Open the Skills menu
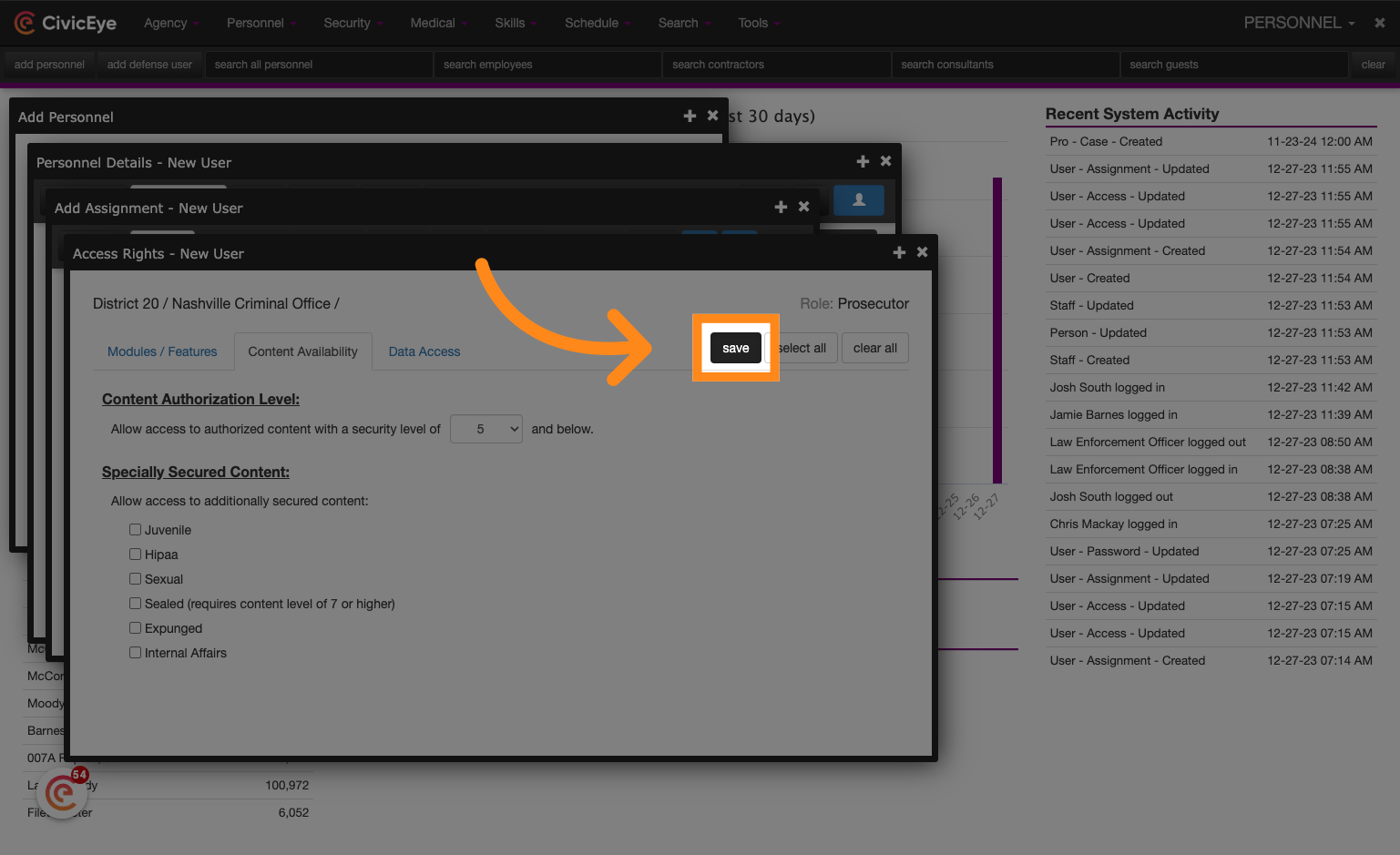 pos(516,23)
